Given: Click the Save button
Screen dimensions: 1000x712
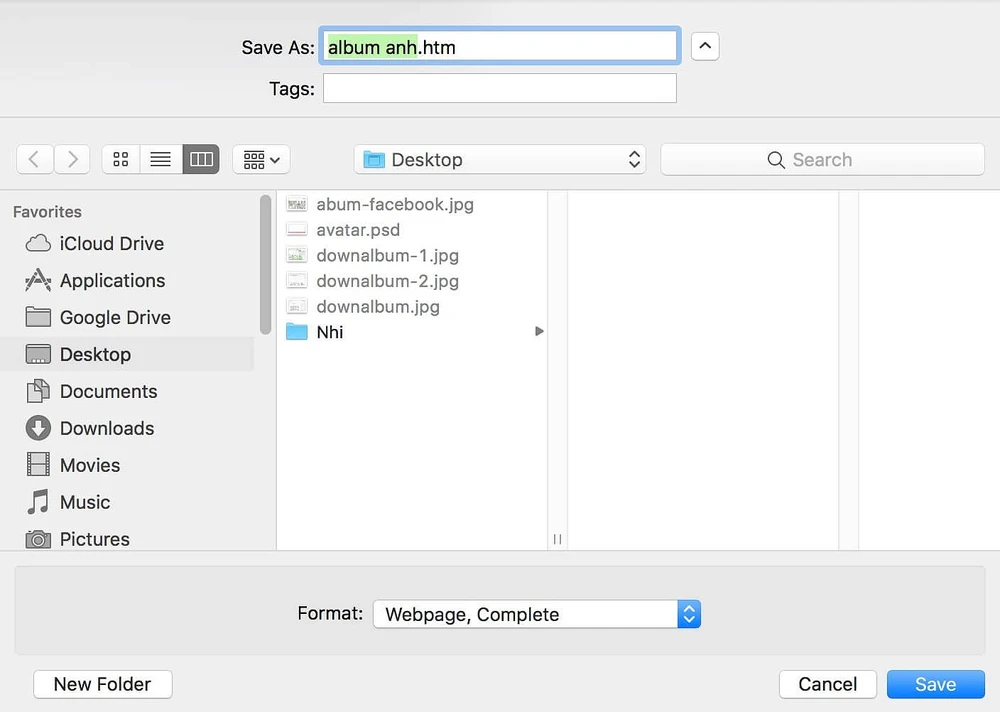Looking at the screenshot, I should (935, 684).
